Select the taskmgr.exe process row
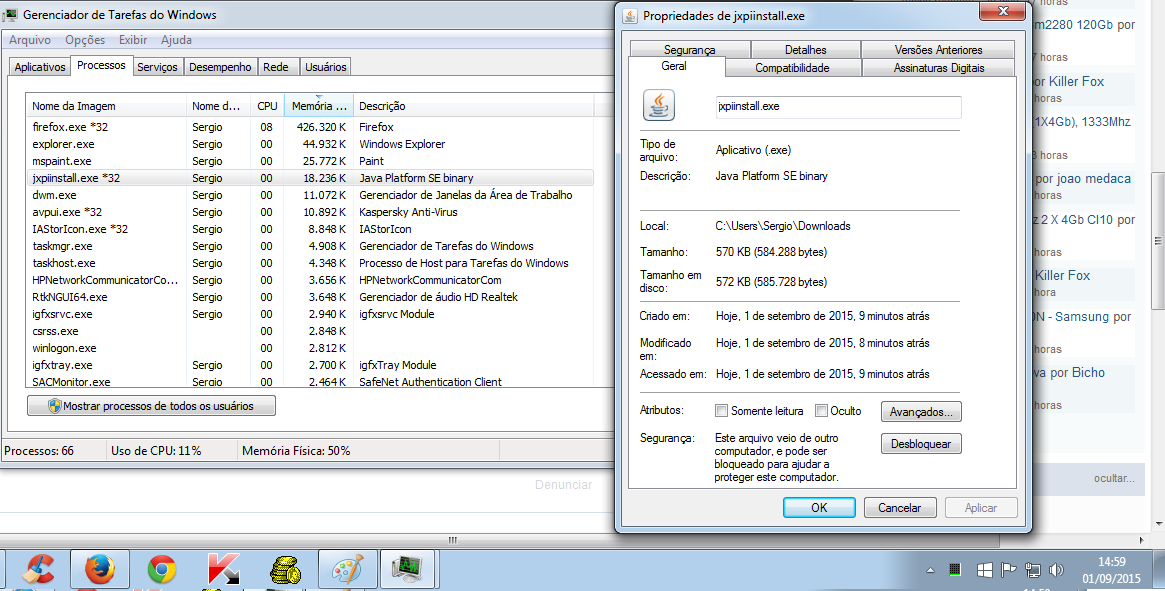Screen dimensions: 1165x591 coord(310,246)
